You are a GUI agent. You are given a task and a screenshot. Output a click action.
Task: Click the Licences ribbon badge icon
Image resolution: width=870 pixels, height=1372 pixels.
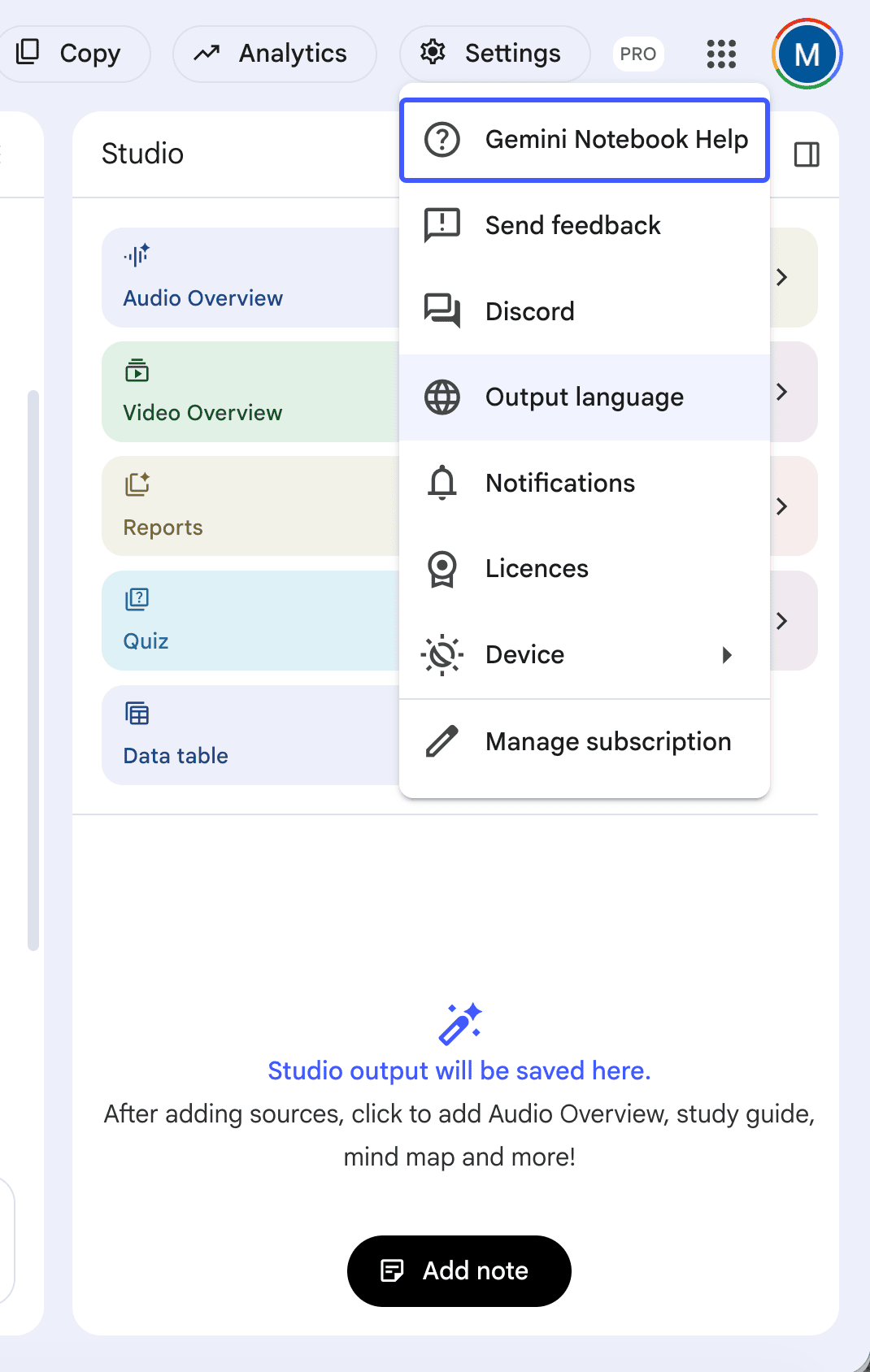click(x=442, y=569)
